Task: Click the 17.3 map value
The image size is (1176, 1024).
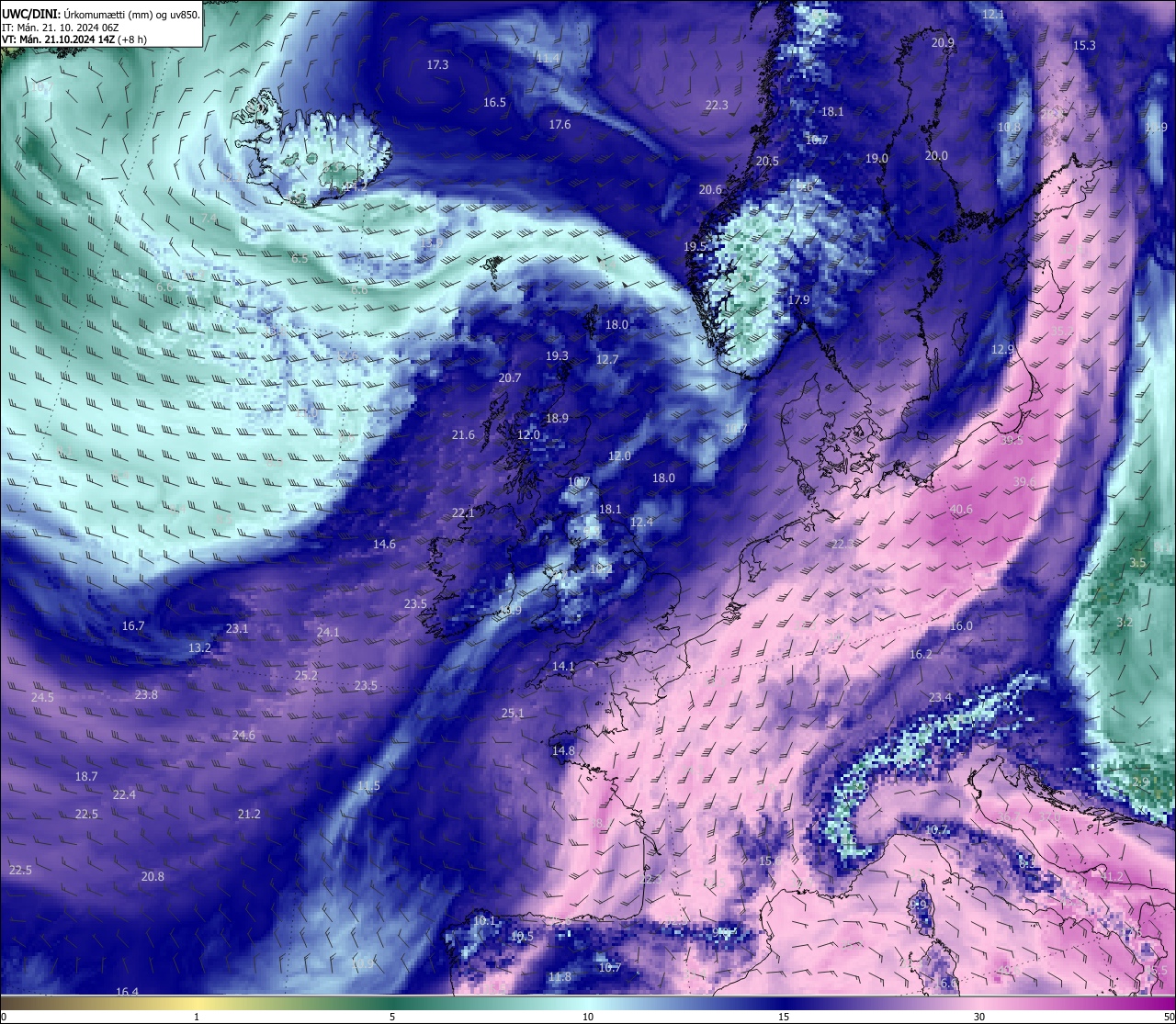Action: click(437, 65)
